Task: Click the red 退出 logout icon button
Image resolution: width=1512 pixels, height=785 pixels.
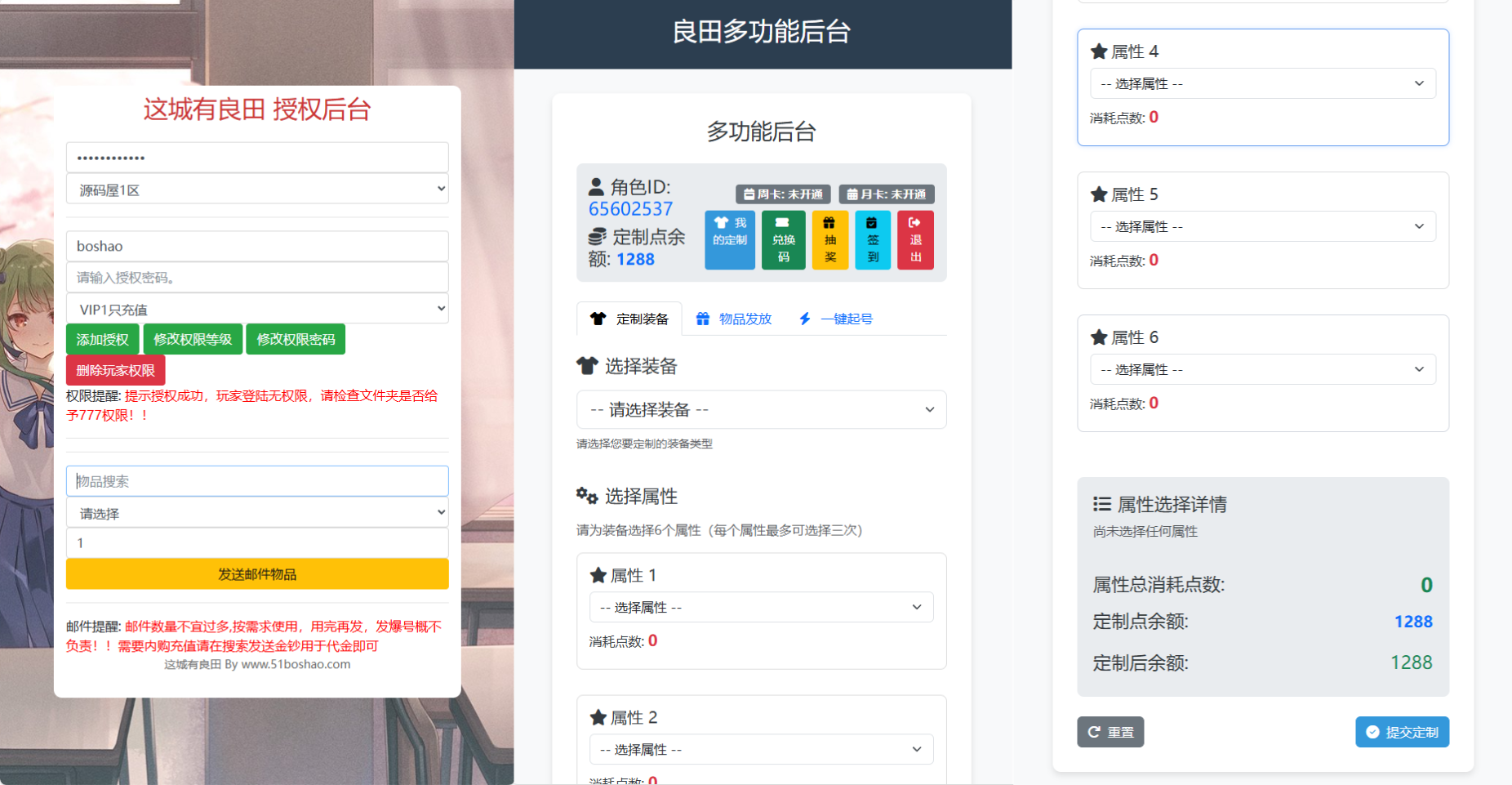Action: [915, 240]
